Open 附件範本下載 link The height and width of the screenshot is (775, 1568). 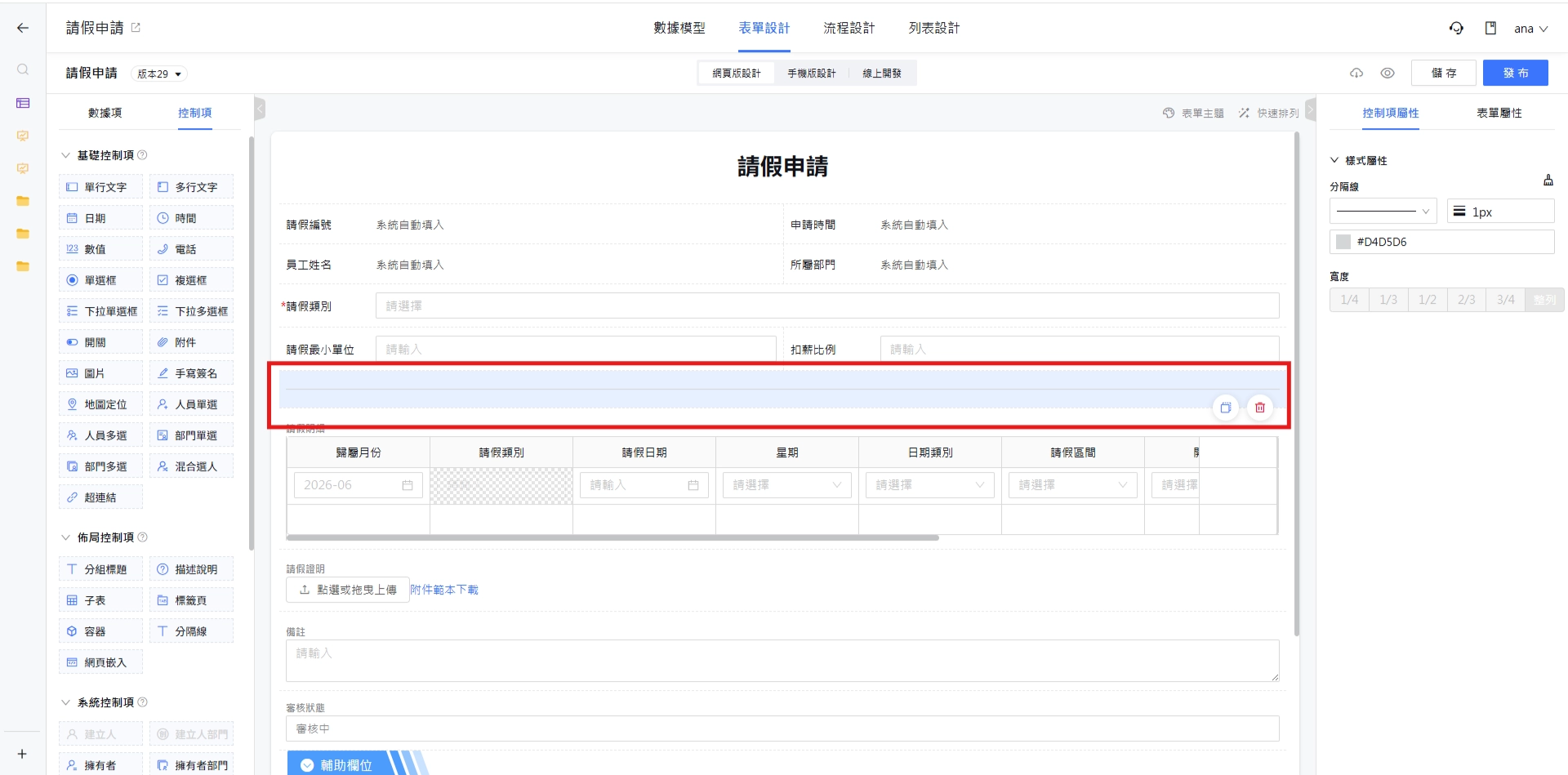click(444, 590)
